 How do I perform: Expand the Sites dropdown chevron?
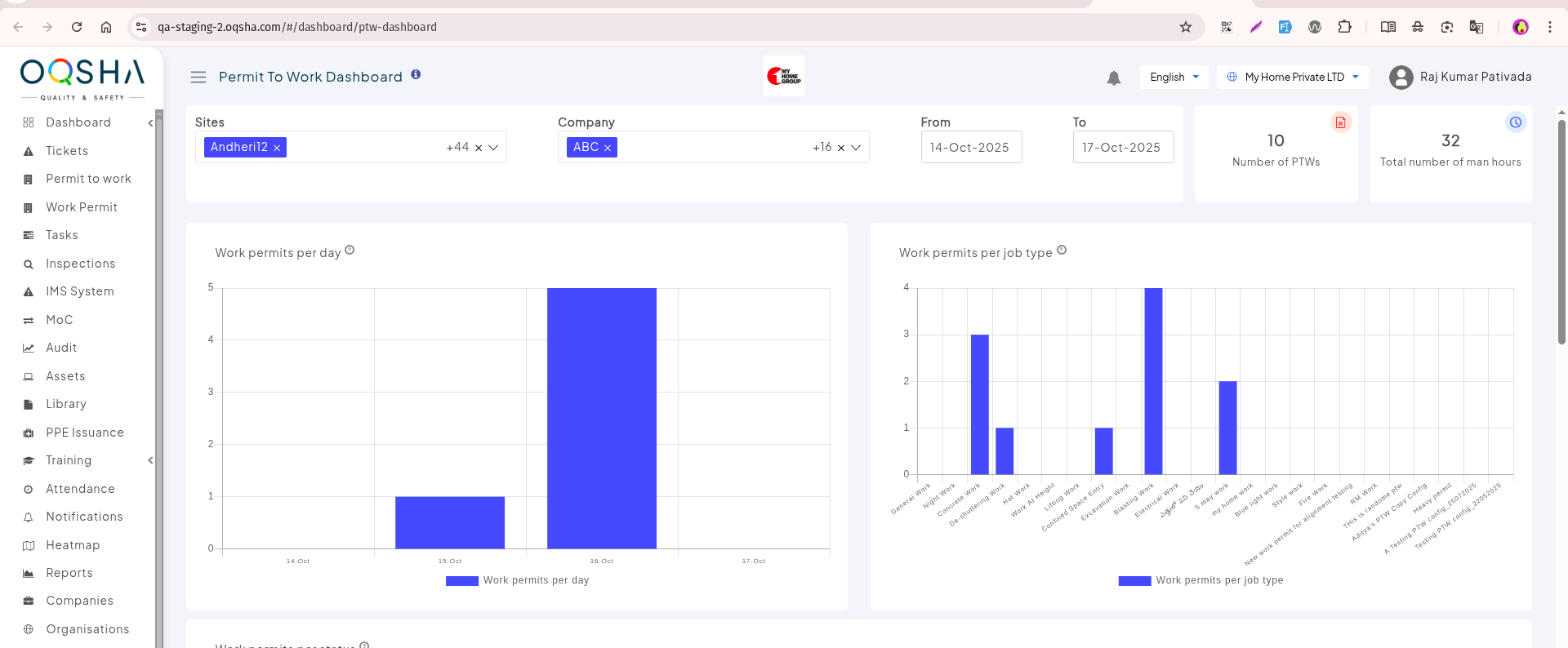click(x=493, y=148)
